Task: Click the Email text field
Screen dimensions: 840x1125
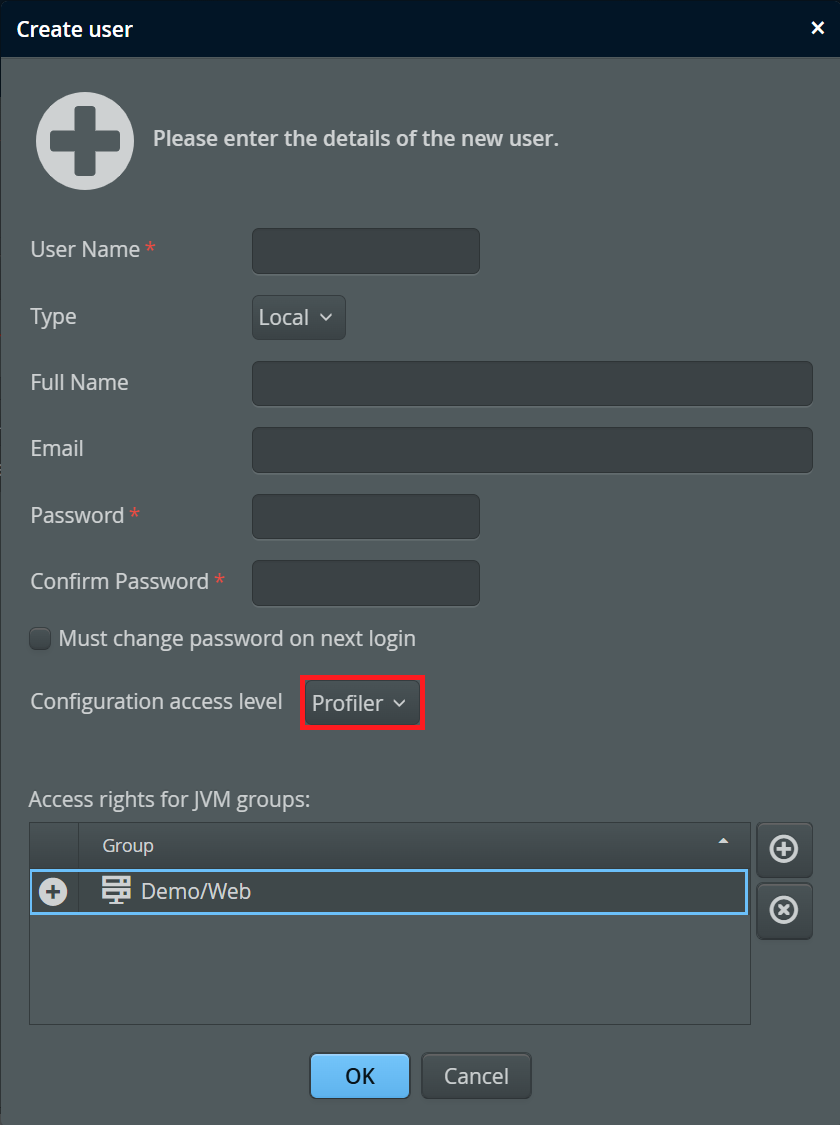Action: (x=532, y=450)
